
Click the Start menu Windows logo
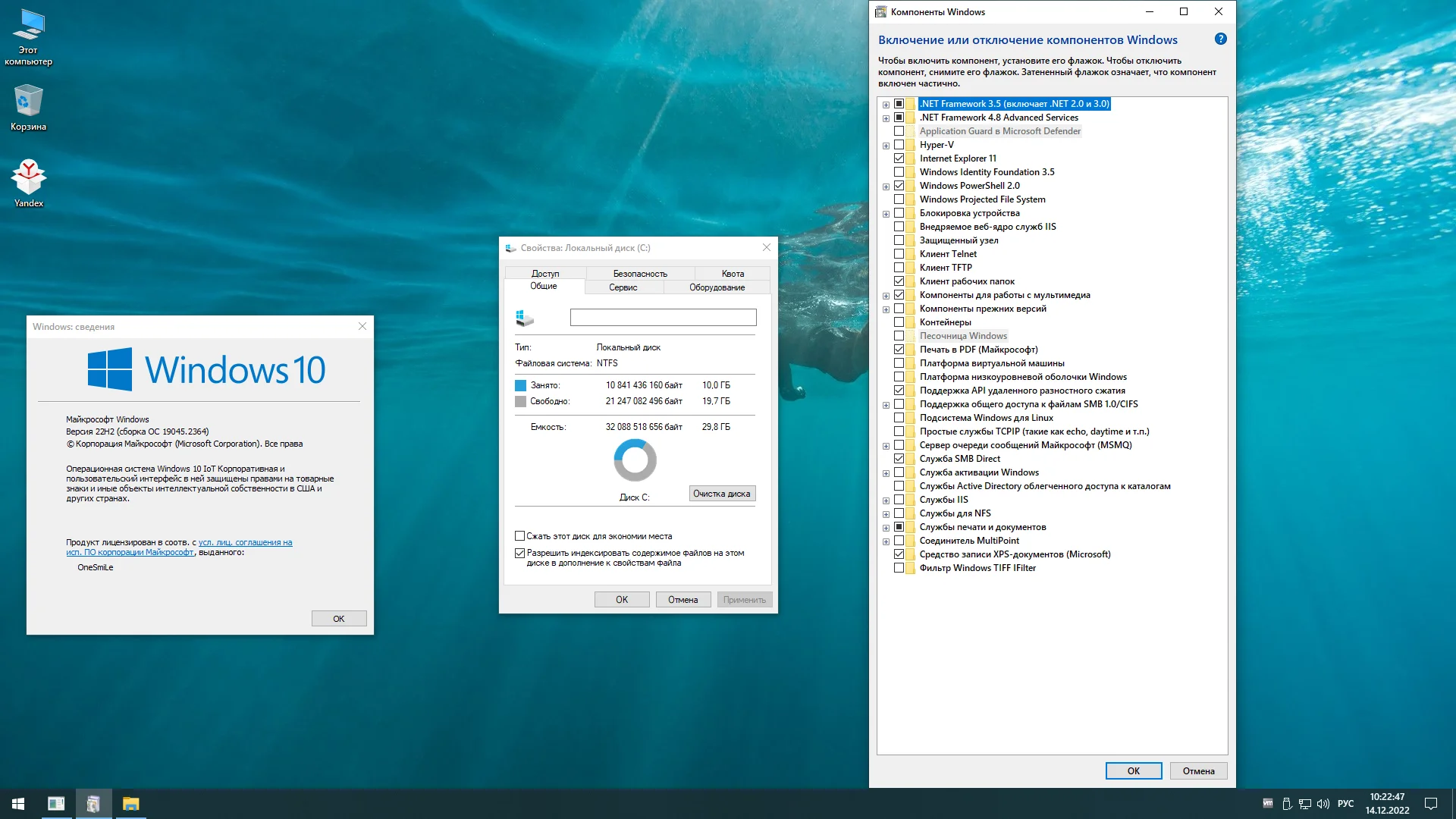[x=18, y=803]
